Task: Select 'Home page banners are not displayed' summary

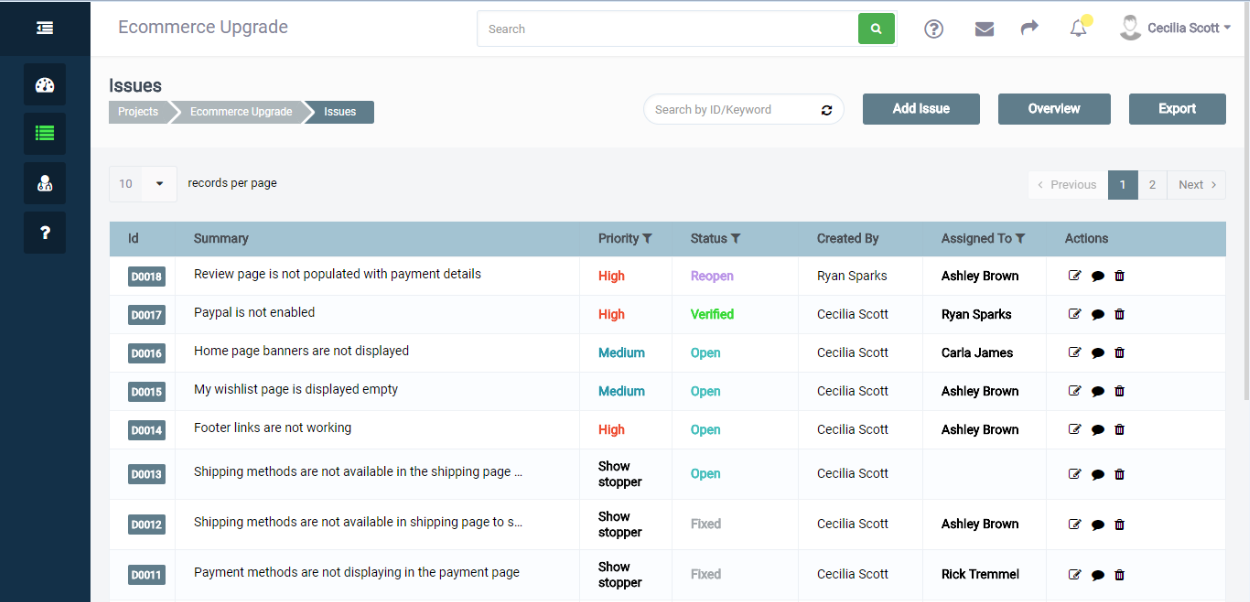Action: [x=301, y=351]
